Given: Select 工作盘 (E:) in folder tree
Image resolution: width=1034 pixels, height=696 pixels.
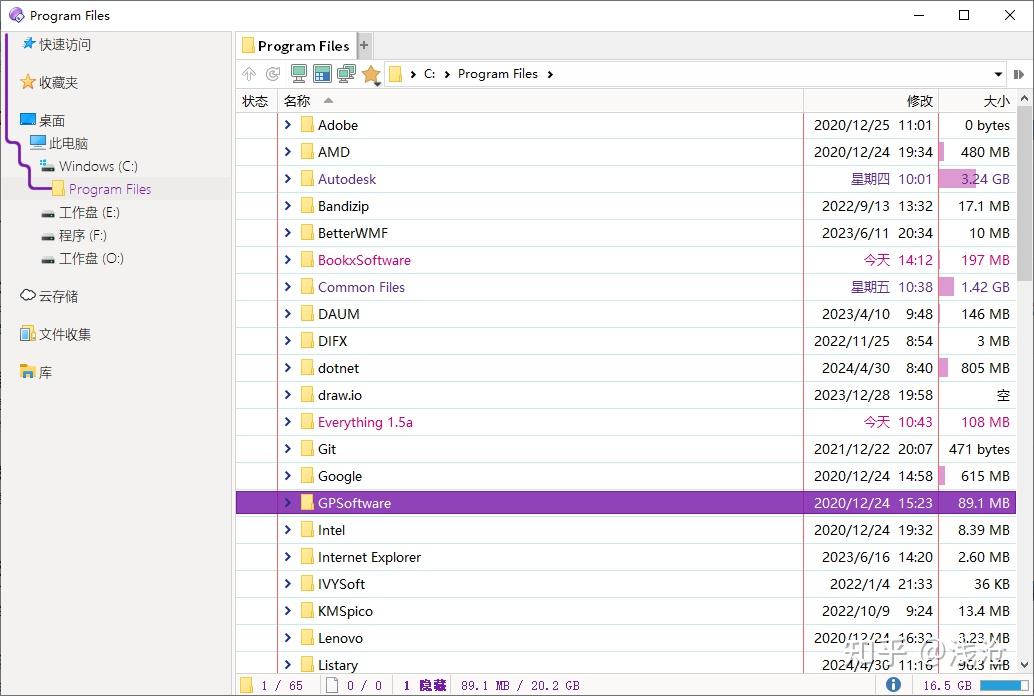Looking at the screenshot, I should pos(88,212).
